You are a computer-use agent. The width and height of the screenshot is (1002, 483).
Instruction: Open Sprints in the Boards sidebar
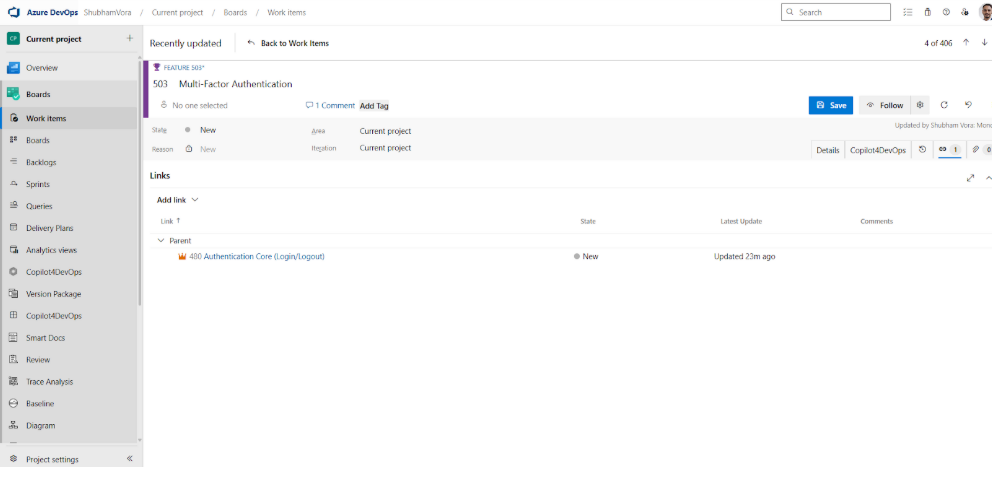pyautogui.click(x=38, y=184)
